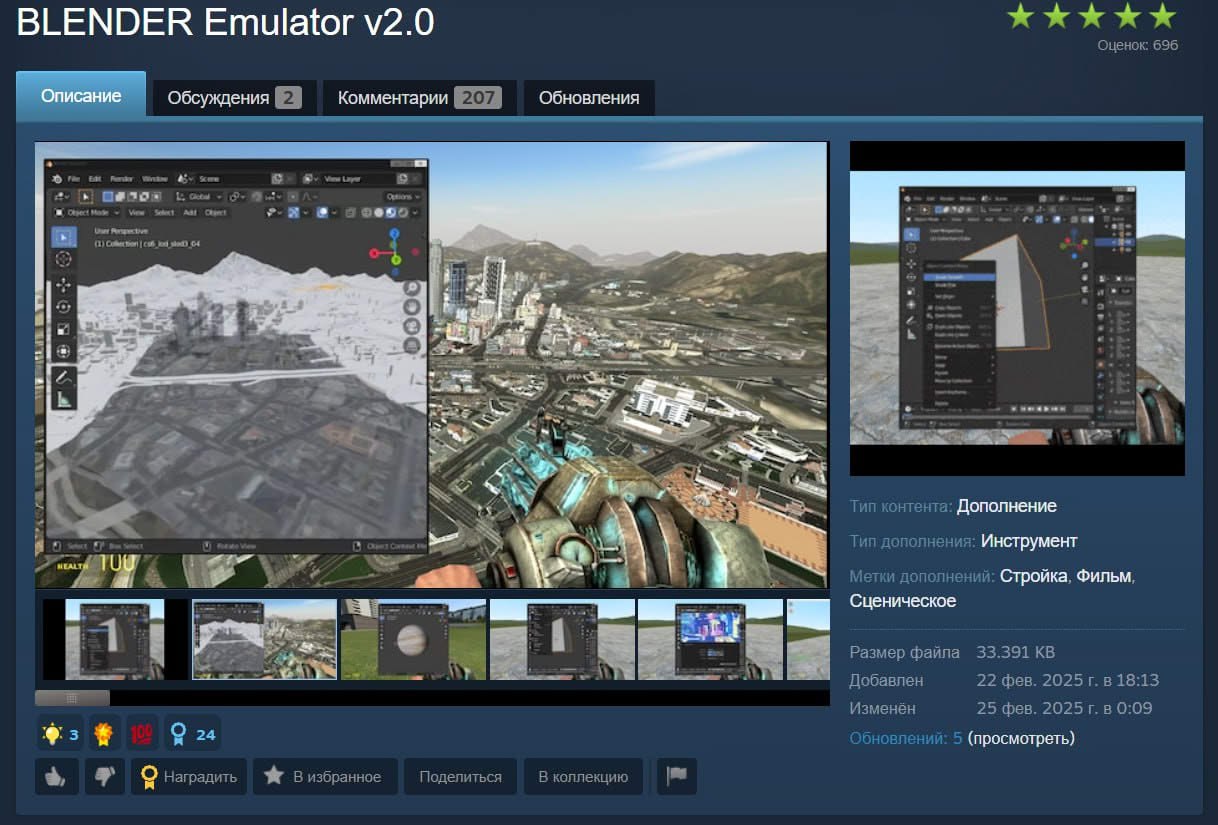Select the first thumbnail with the gray cube
The image size is (1218, 825).
(x=115, y=640)
